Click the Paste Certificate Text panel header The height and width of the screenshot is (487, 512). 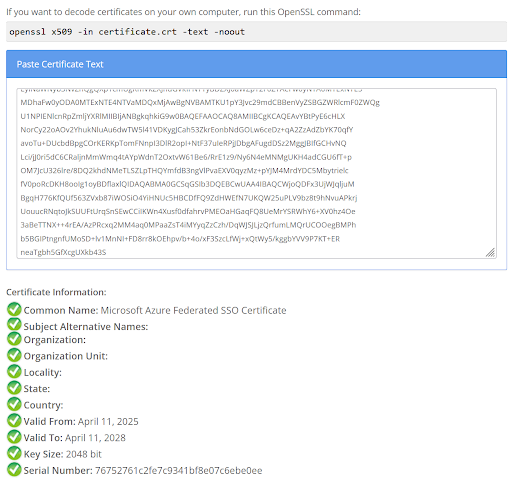coord(256,64)
